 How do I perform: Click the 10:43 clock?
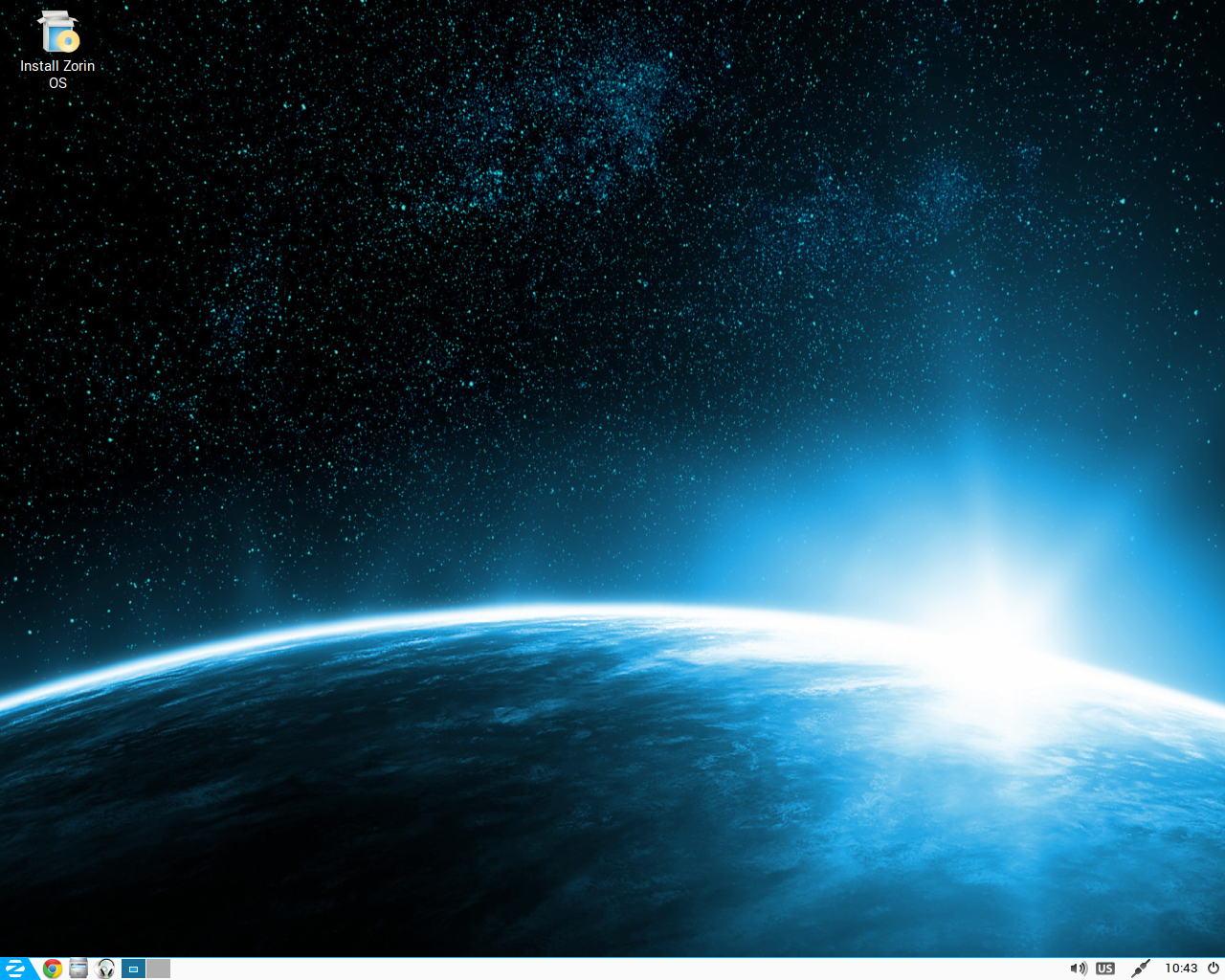tap(1181, 969)
